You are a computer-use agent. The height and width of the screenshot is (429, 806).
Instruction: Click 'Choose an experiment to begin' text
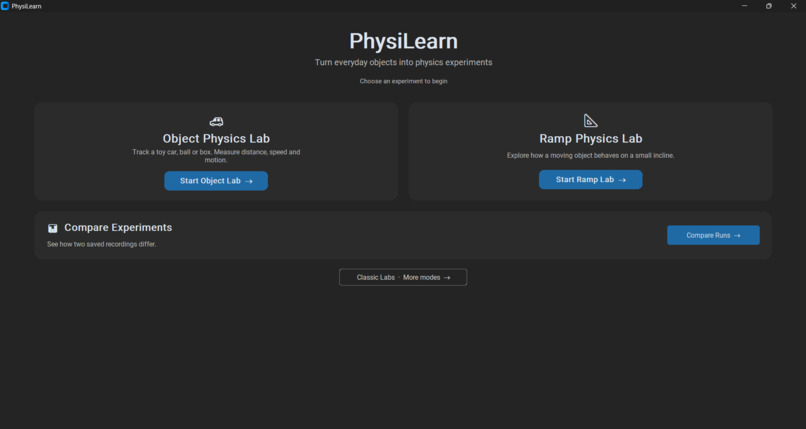coord(404,81)
